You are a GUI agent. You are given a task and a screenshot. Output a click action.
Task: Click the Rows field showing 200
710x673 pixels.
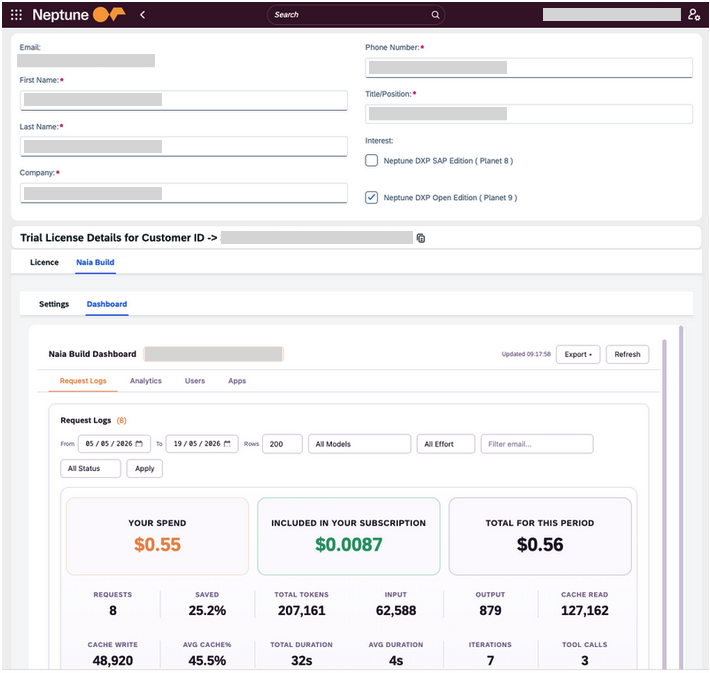pos(282,444)
